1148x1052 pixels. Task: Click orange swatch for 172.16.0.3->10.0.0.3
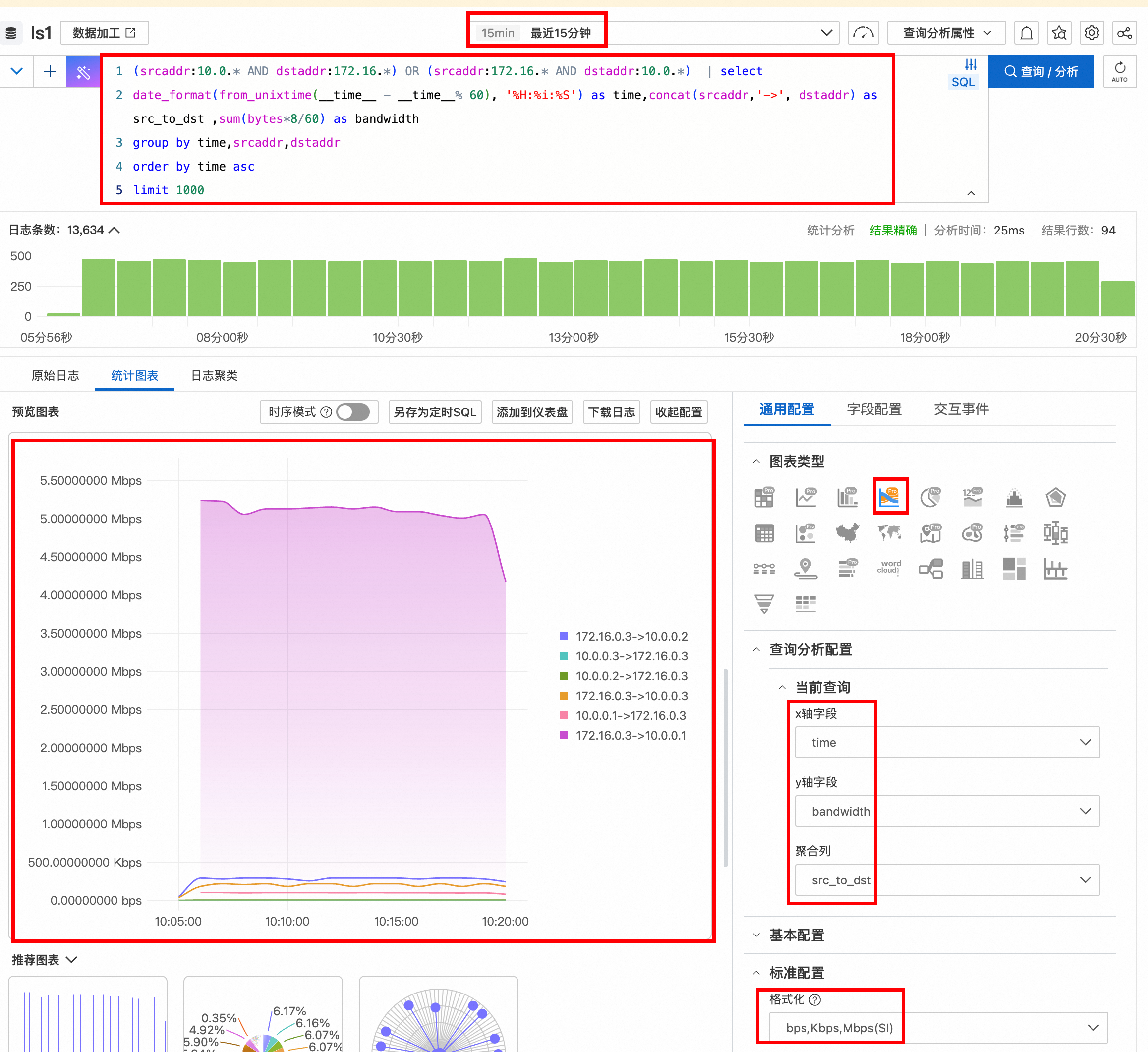[x=564, y=696]
